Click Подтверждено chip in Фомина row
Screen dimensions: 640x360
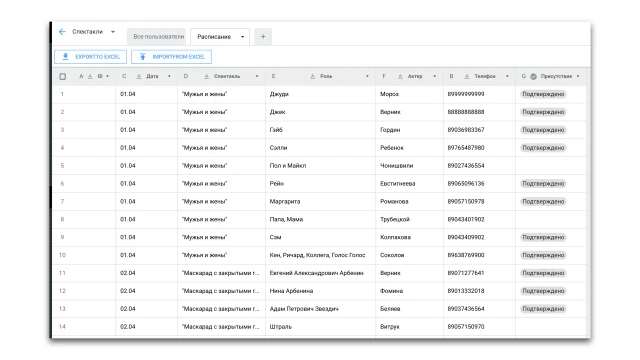[x=543, y=291]
